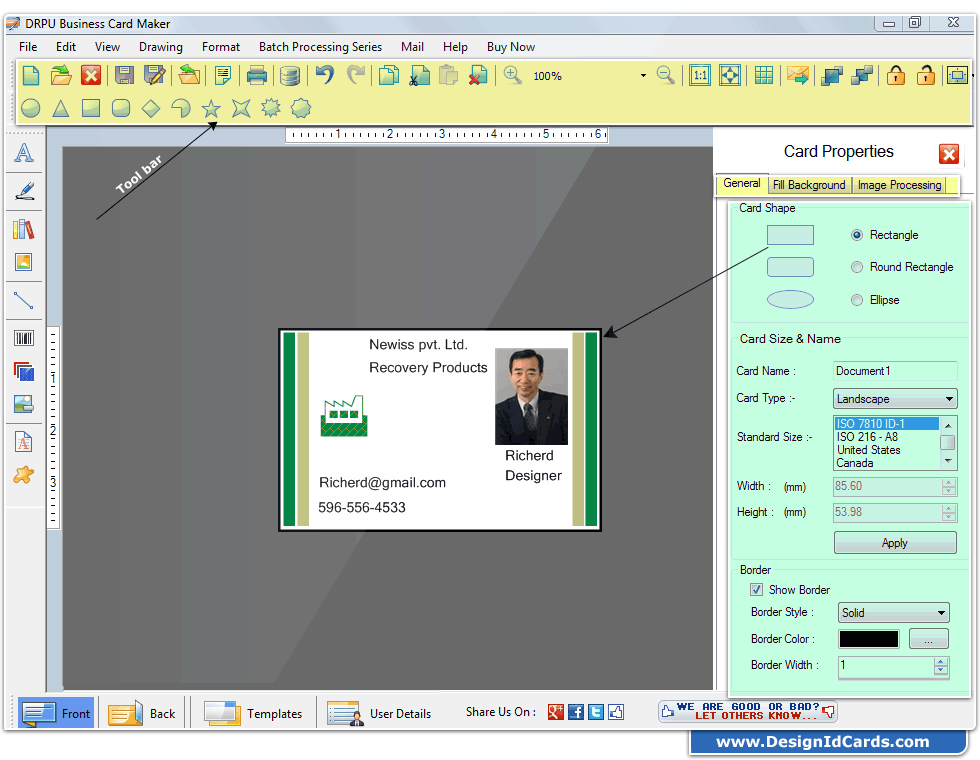Viewport: 980px width, 760px height.
Task: Open the Buy Now menu
Action: point(511,47)
